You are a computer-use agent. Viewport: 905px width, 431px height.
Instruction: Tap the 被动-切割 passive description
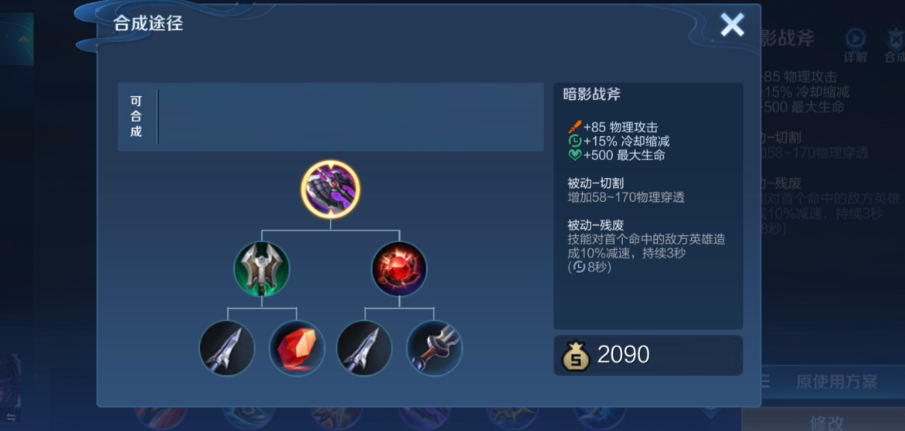(626, 191)
